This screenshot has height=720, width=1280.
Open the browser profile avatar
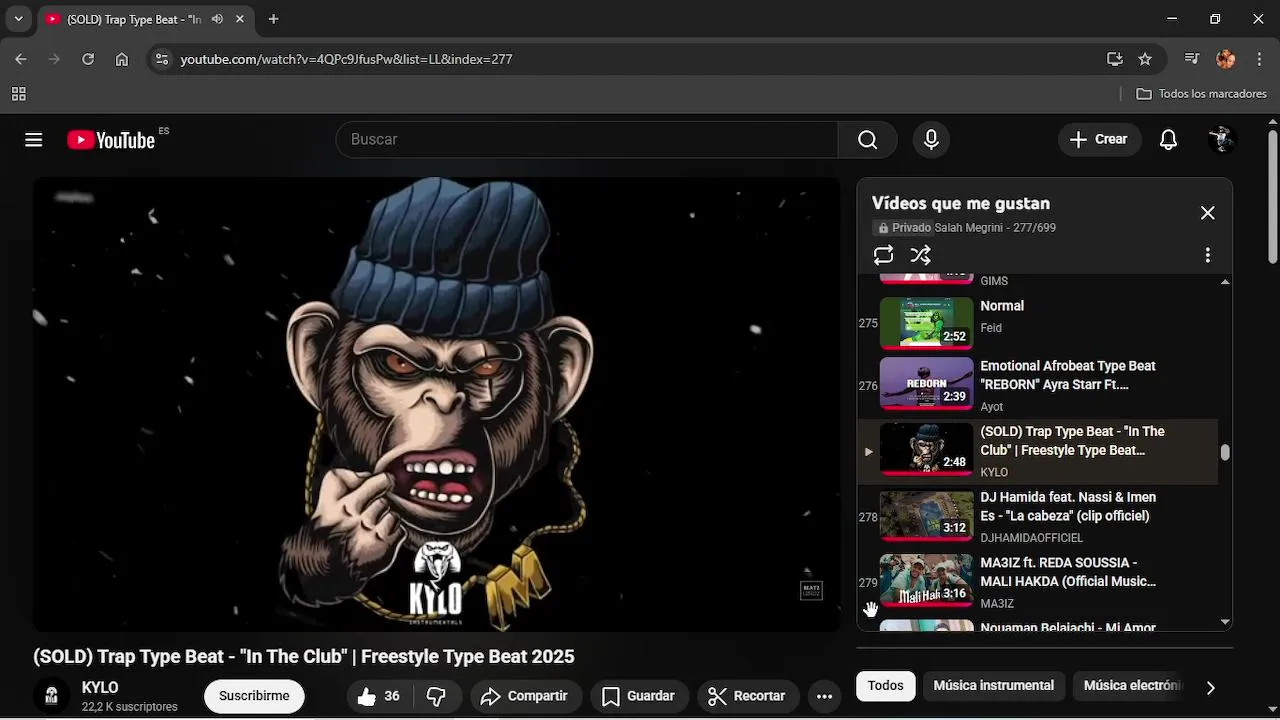click(1226, 59)
